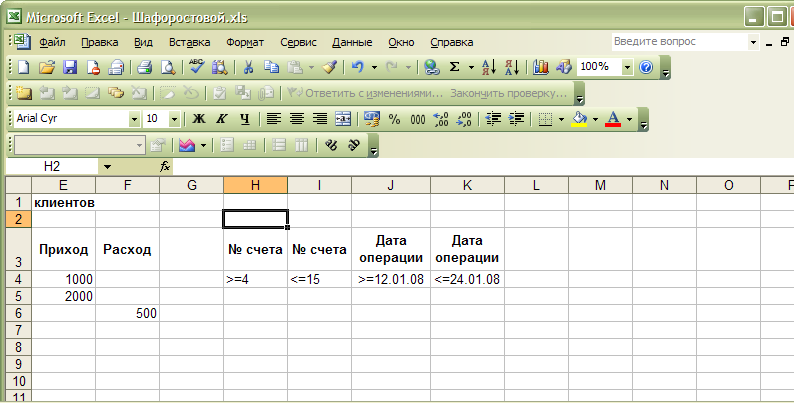Open Excel Help (question mark icon)

click(646, 67)
